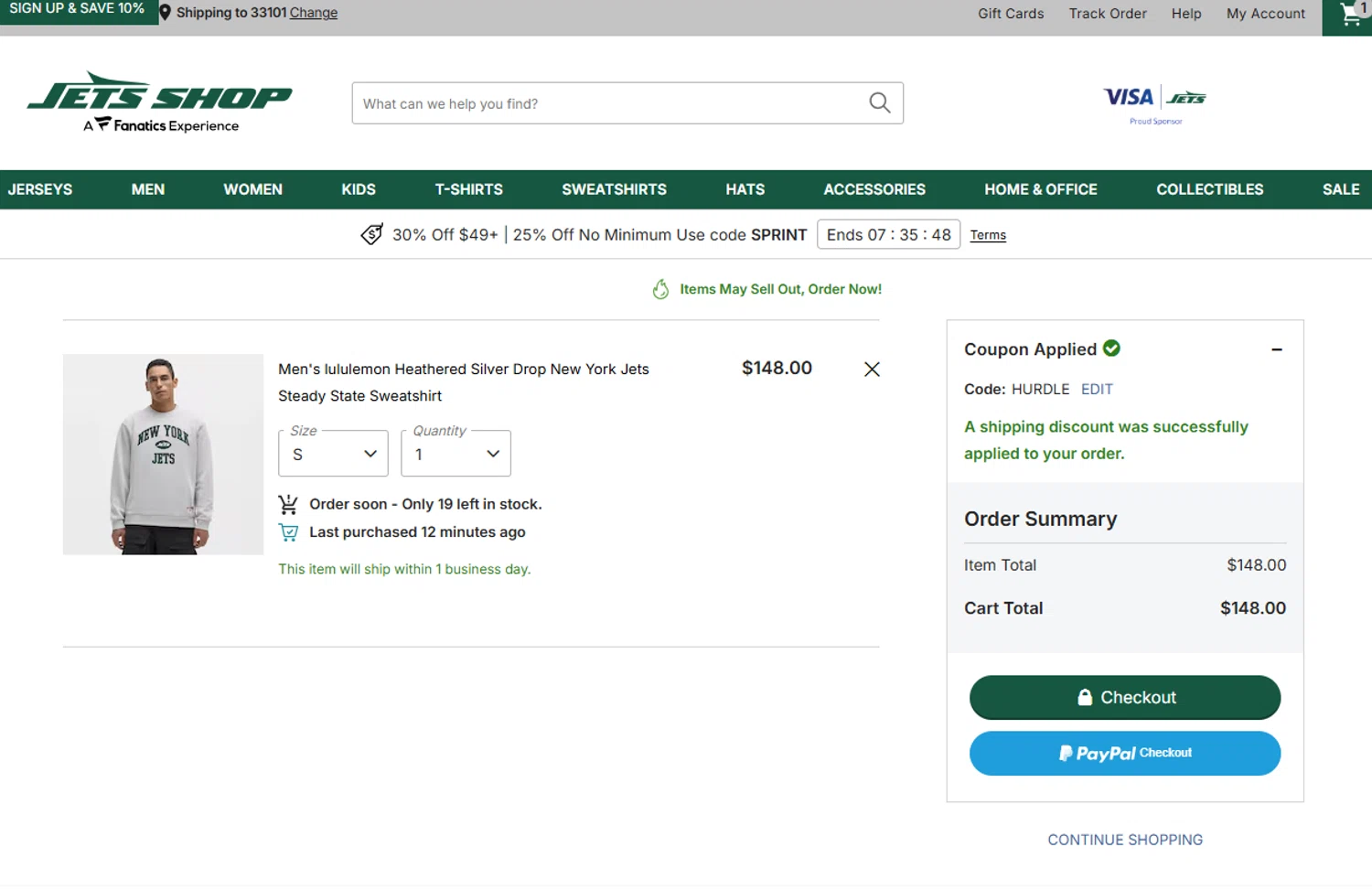Open the Jerseys menu

pyautogui.click(x=40, y=189)
